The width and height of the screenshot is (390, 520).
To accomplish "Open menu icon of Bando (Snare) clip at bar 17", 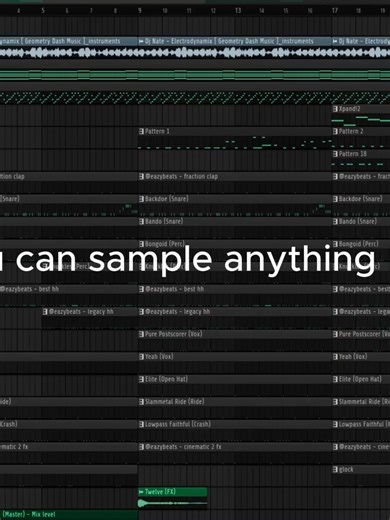I will click(x=335, y=221).
